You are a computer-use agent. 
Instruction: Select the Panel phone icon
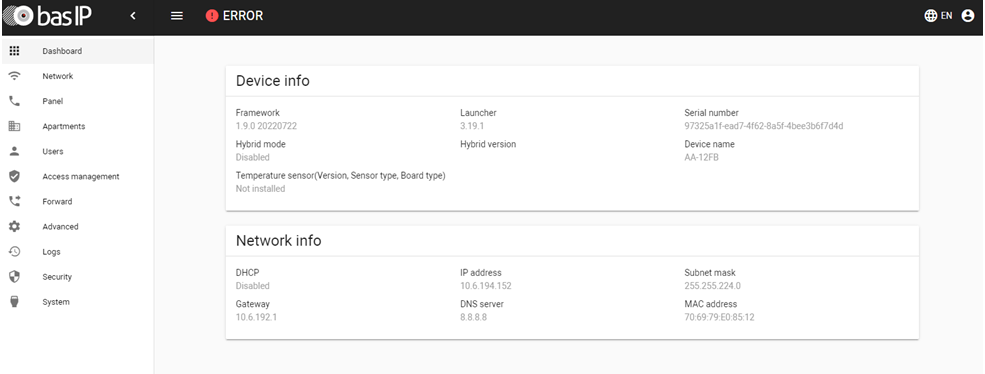pyautogui.click(x=14, y=101)
